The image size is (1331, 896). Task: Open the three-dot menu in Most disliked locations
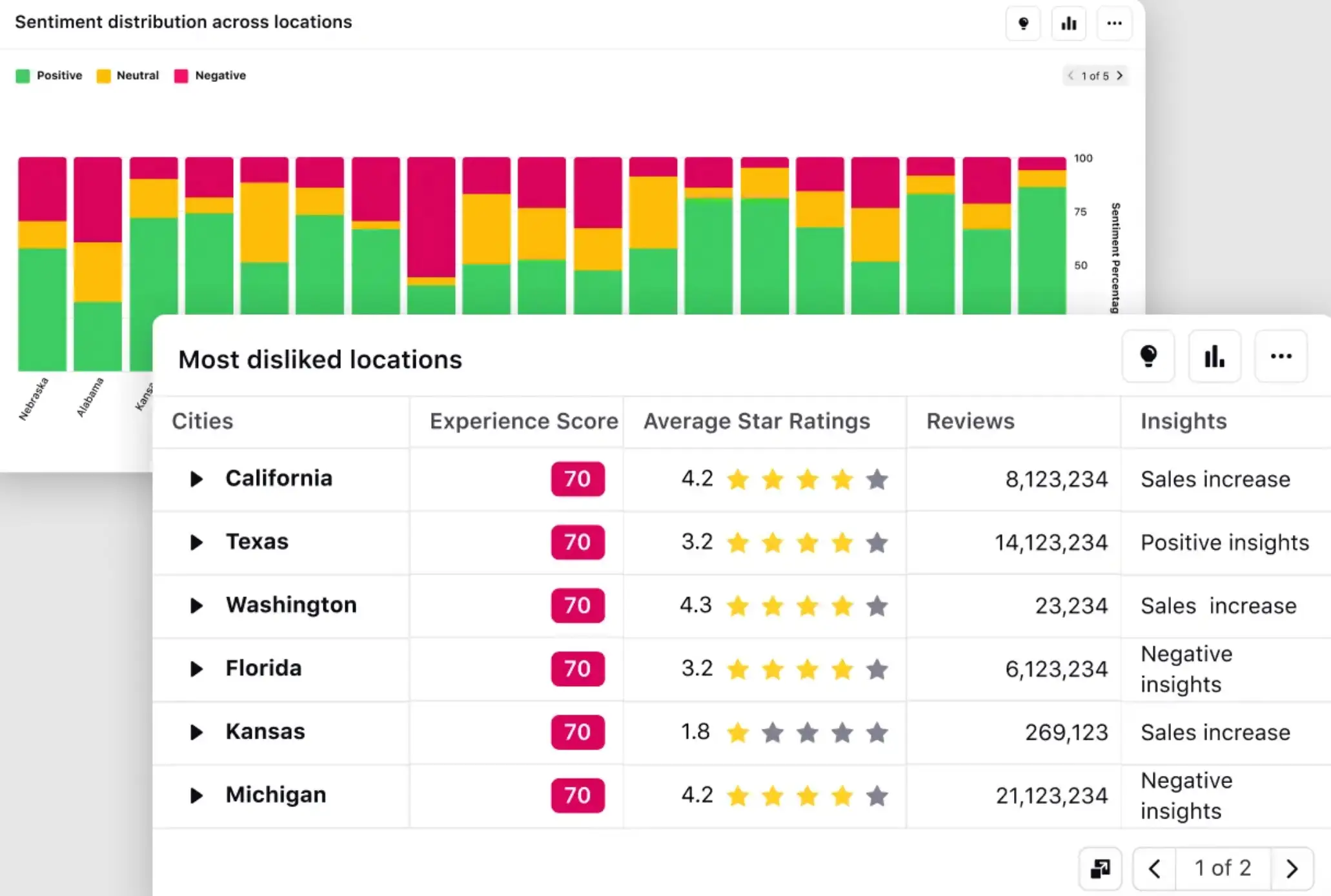(1281, 356)
